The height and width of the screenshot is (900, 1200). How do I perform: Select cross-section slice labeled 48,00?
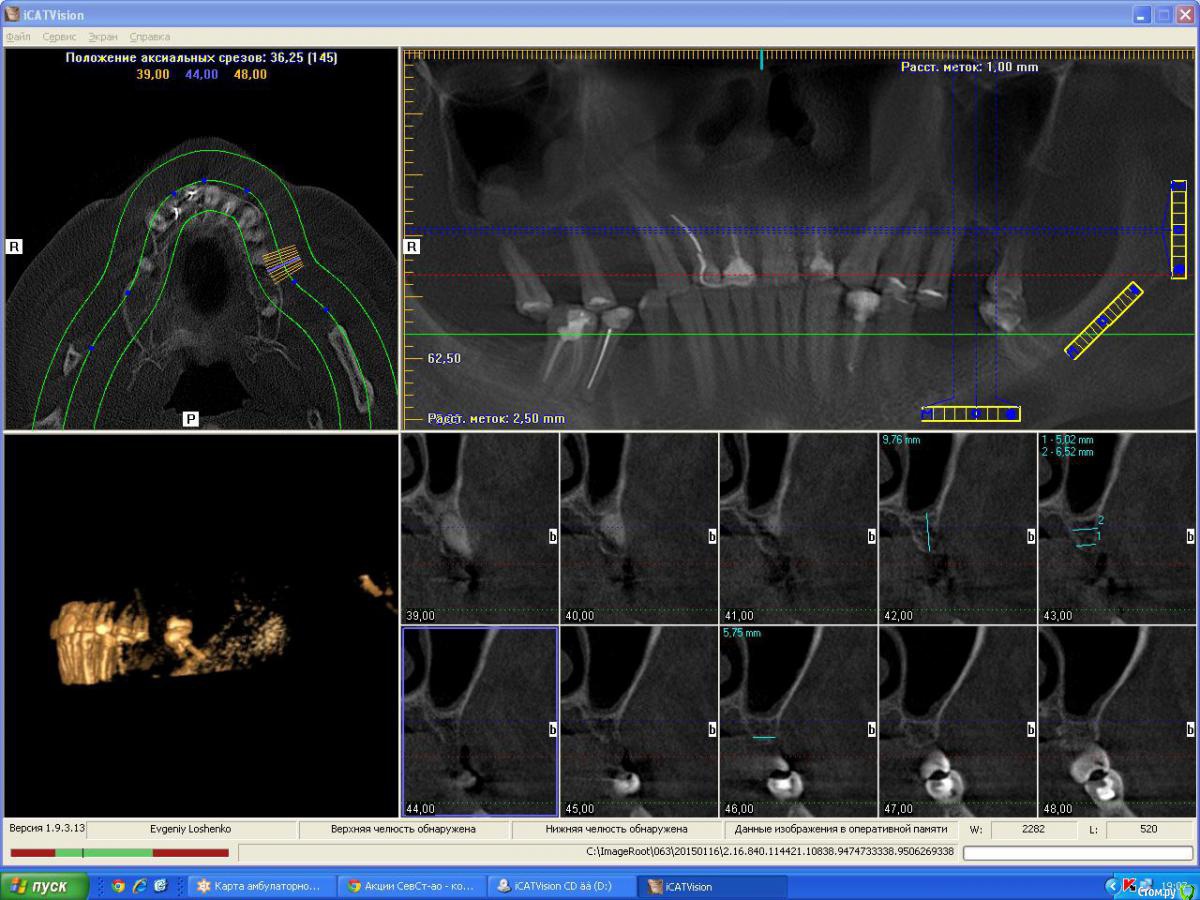[1117, 721]
